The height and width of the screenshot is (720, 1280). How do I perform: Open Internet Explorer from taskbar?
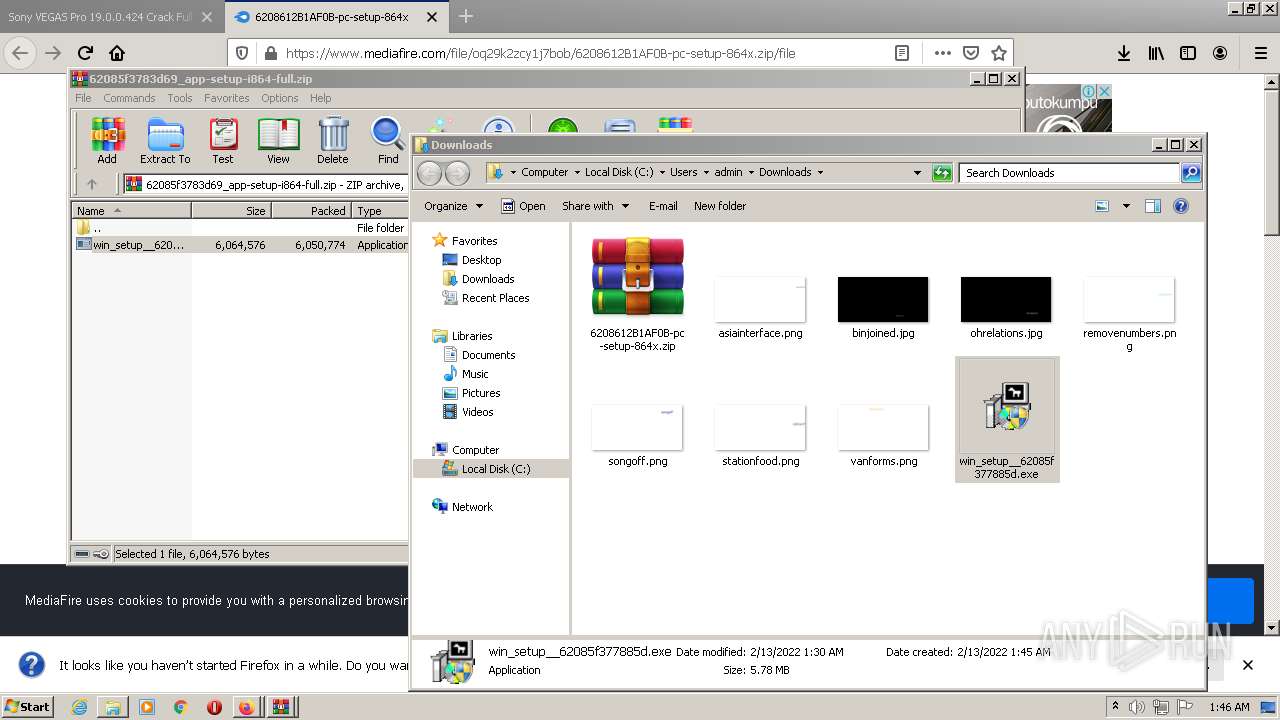coord(79,707)
